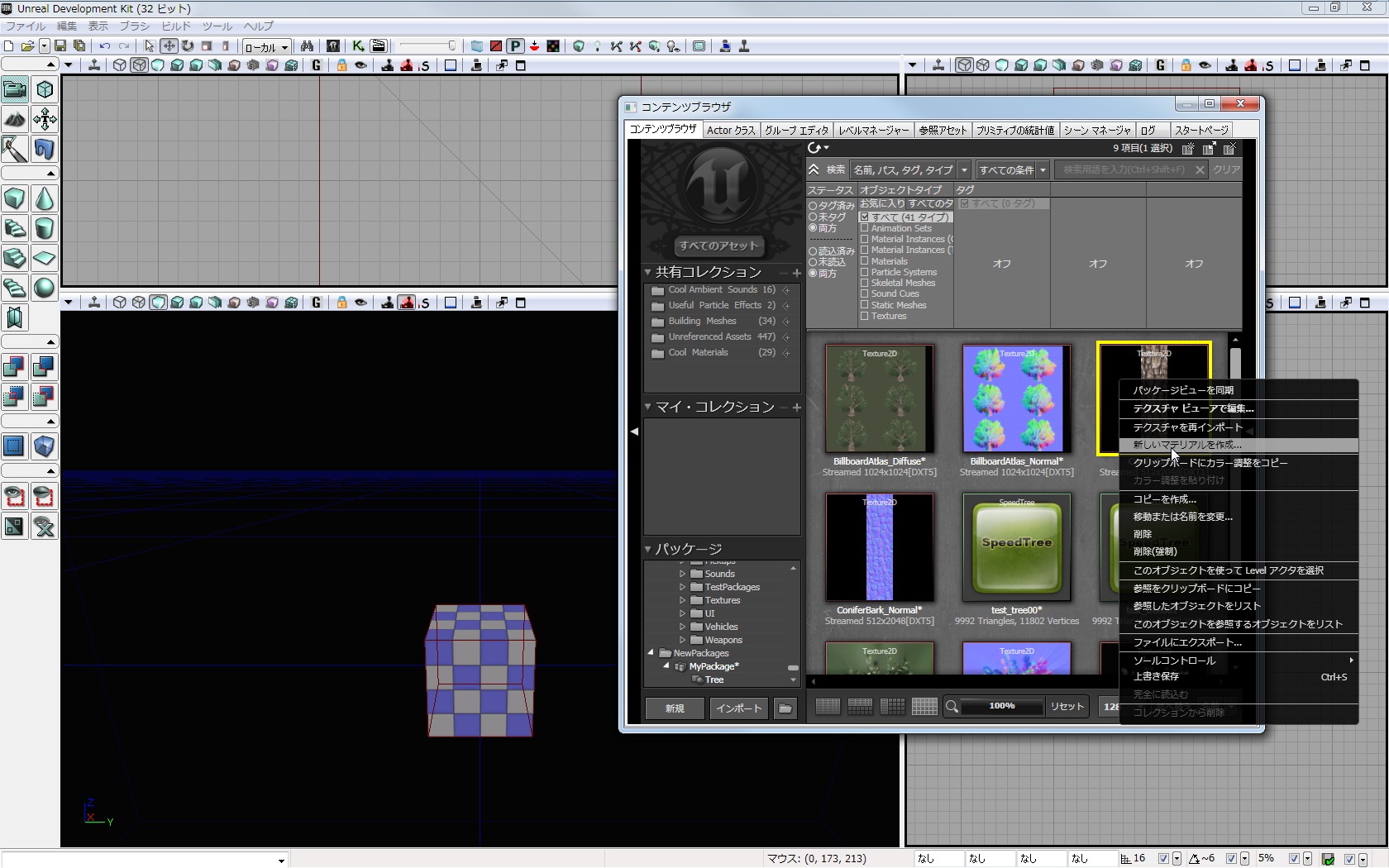Select Camera mode in the left toolbox
Viewport: 1389px width, 868px height.
(14, 89)
